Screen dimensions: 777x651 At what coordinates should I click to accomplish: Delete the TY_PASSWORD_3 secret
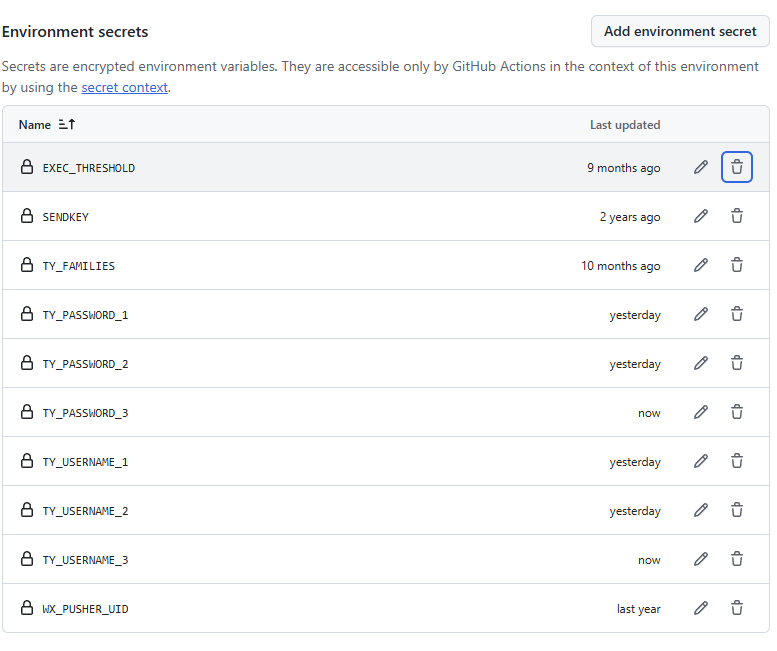(737, 412)
